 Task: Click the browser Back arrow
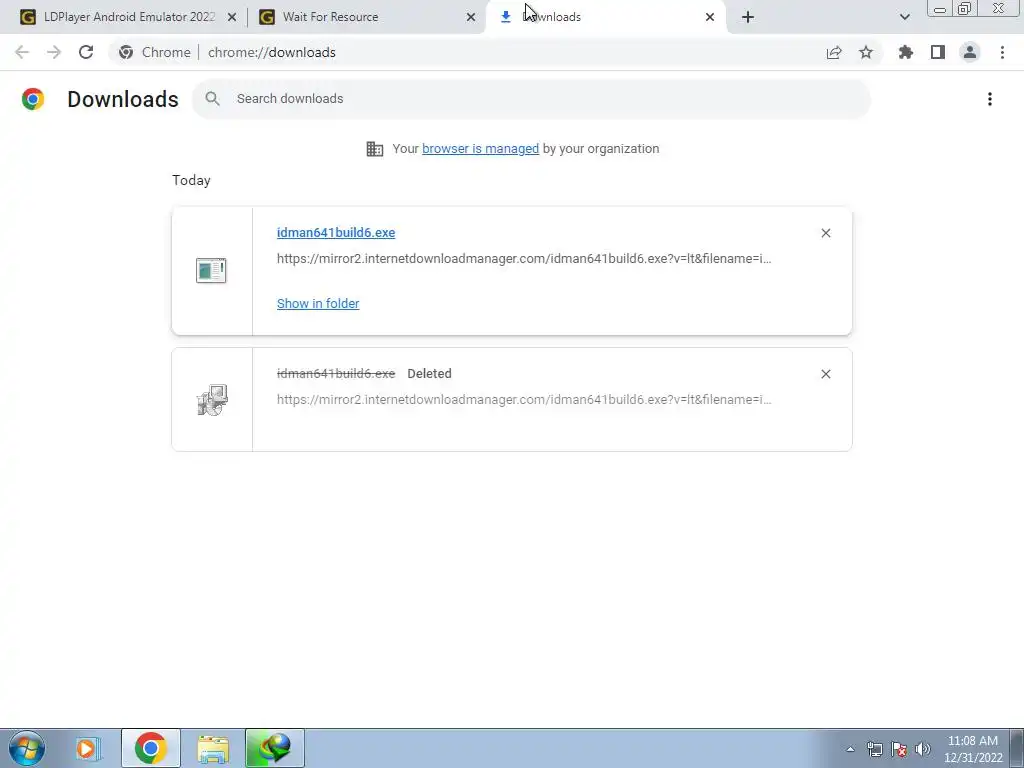pos(22,52)
